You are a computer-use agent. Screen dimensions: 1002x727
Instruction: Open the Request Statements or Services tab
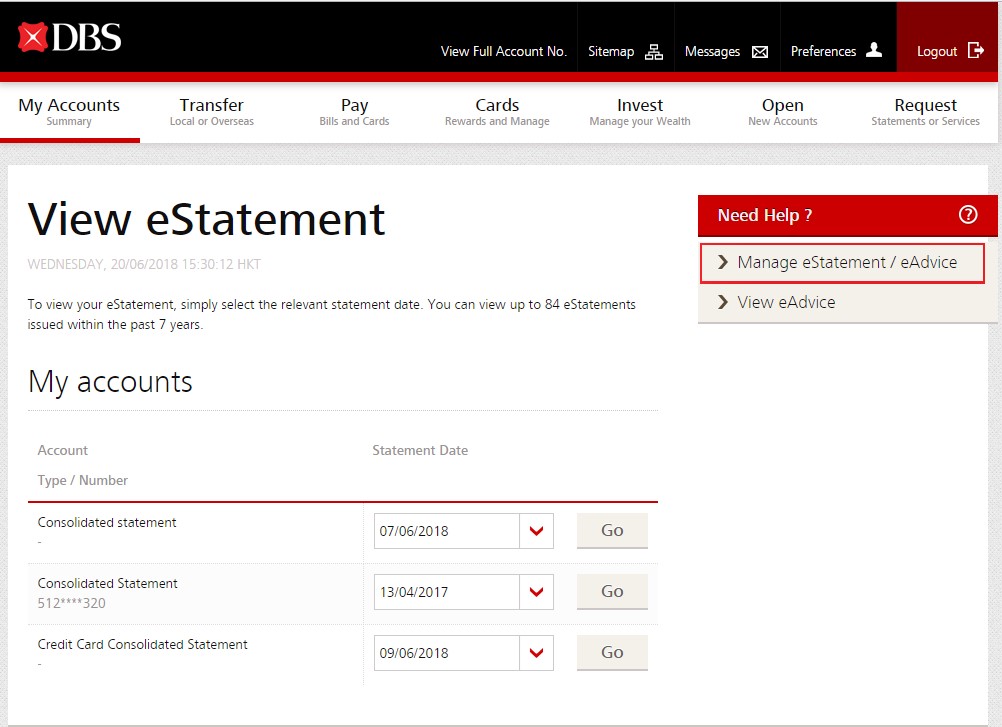[925, 112]
